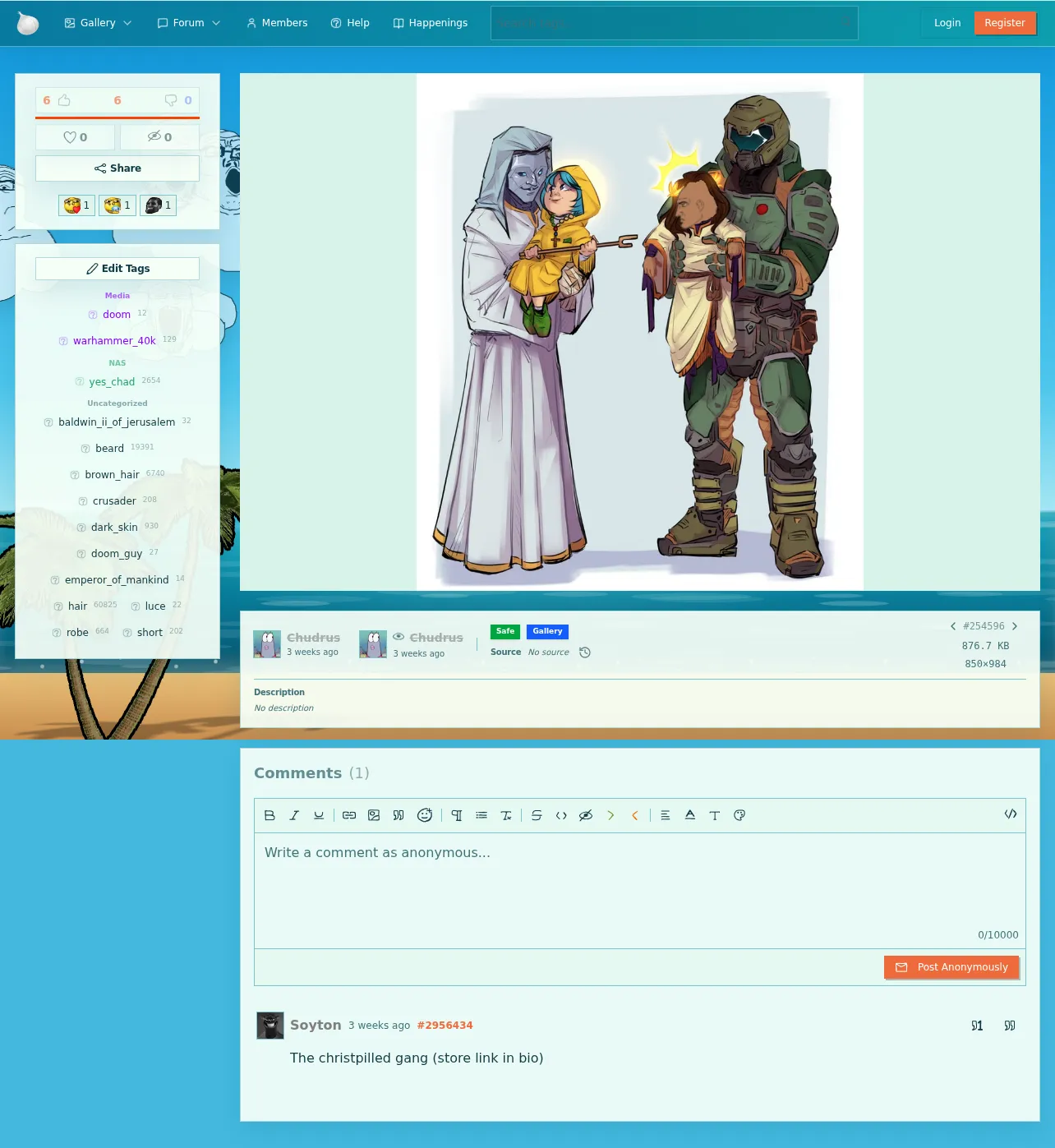This screenshot has height=1148, width=1055.
Task: Click help icon beside the luce tag
Action: [x=136, y=606]
